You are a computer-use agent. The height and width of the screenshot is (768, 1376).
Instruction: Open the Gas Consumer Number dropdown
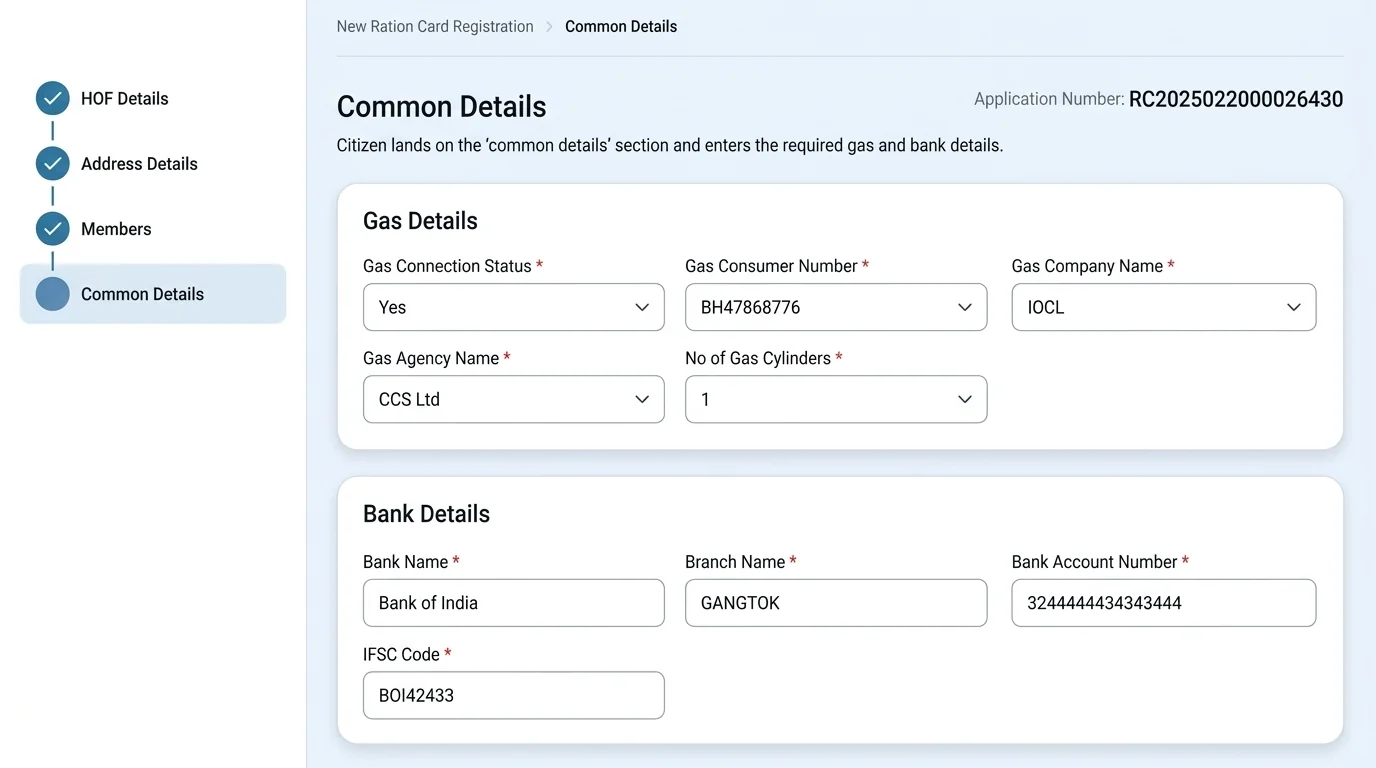tap(836, 307)
